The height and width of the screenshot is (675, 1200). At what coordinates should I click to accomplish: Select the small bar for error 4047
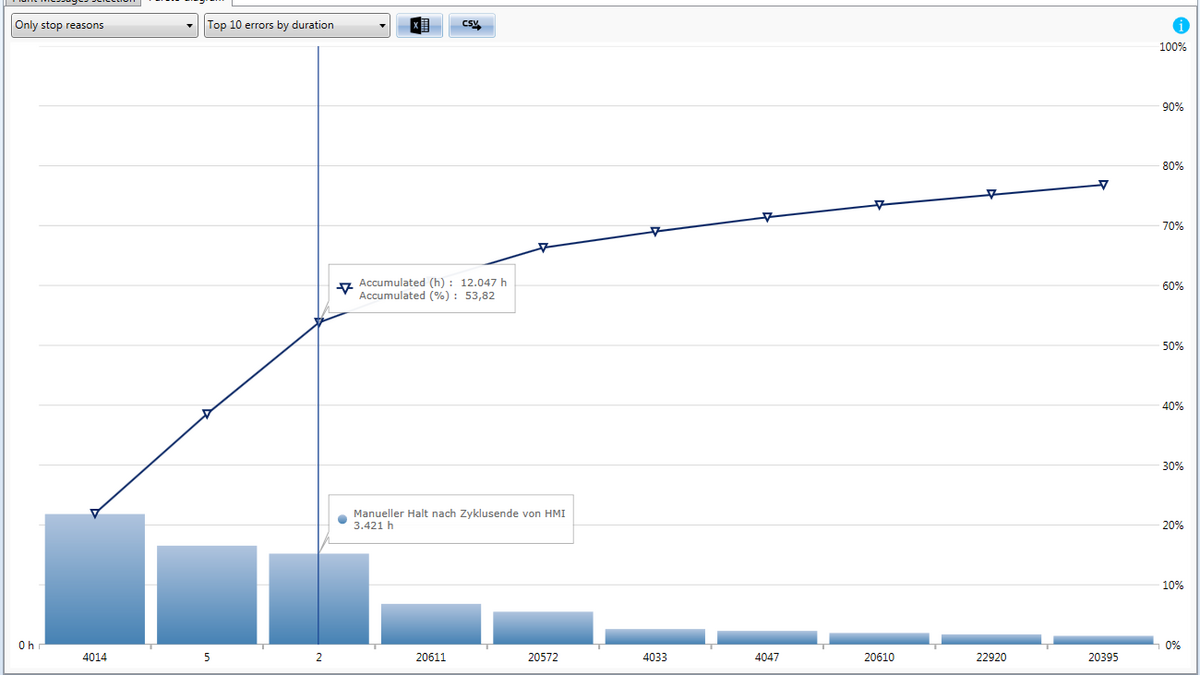click(767, 637)
